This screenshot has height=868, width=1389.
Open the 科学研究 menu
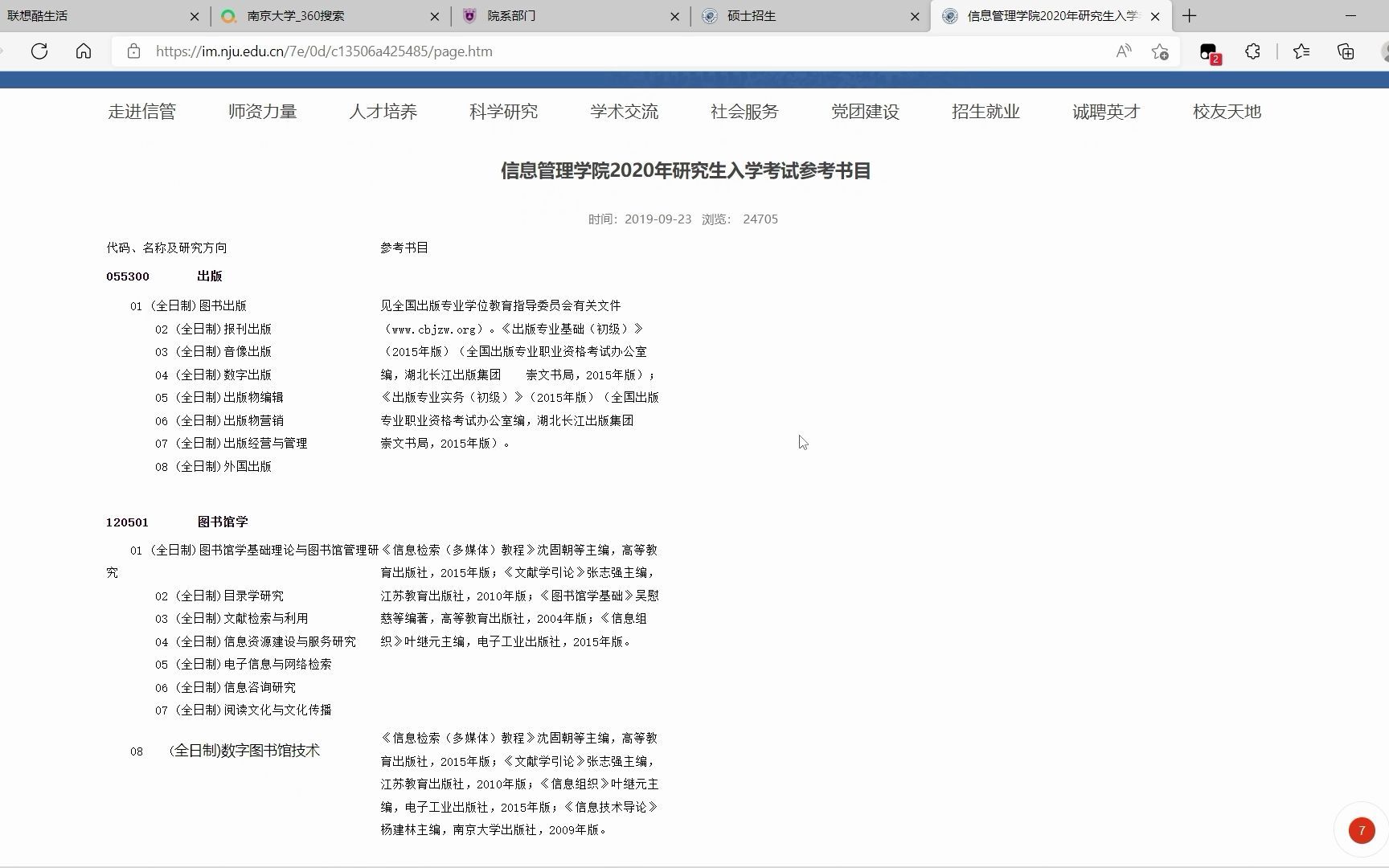tap(503, 112)
